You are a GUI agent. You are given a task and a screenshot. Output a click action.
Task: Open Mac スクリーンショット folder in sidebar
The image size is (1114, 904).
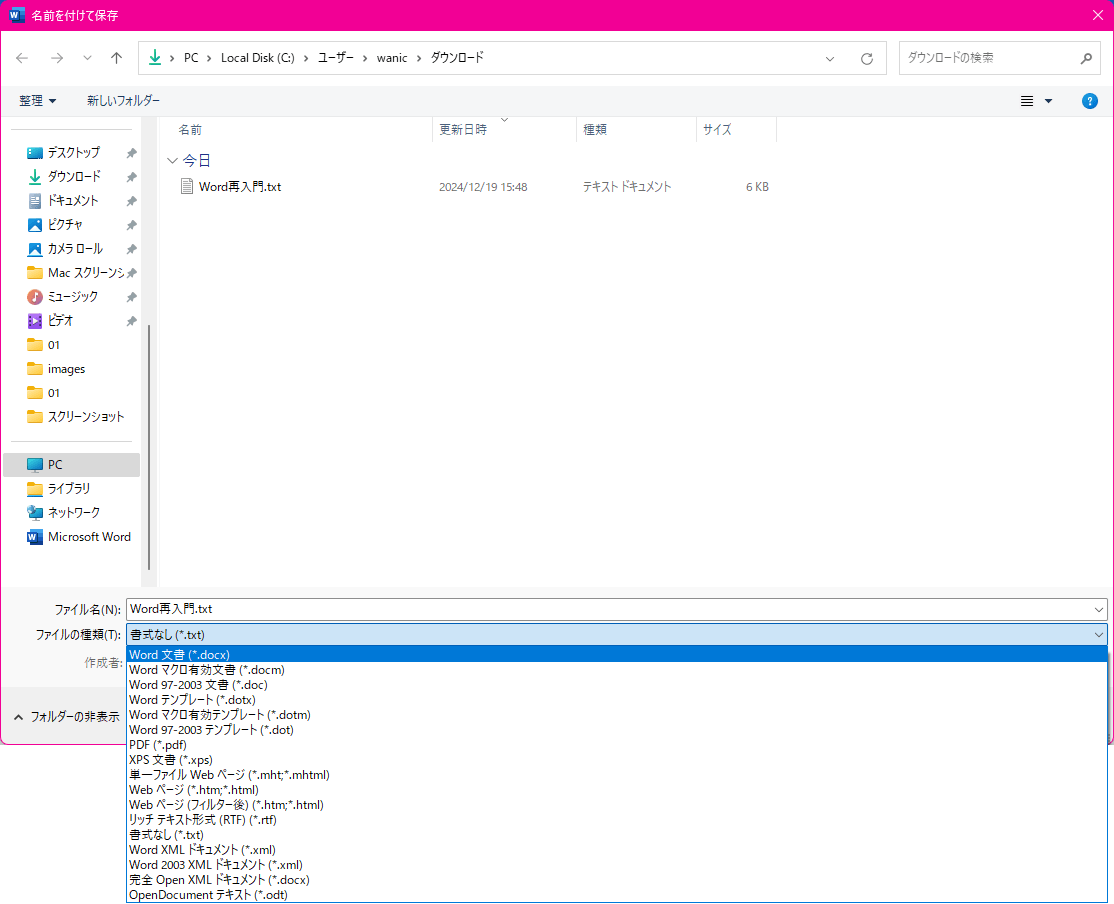[x=85, y=273]
